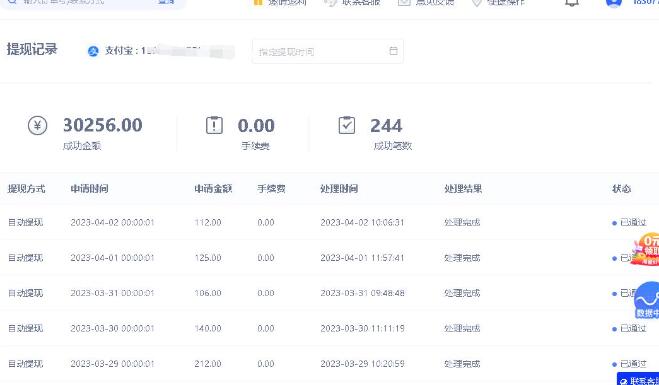
Task: Click the 212.00 amount cell
Action: [208, 364]
